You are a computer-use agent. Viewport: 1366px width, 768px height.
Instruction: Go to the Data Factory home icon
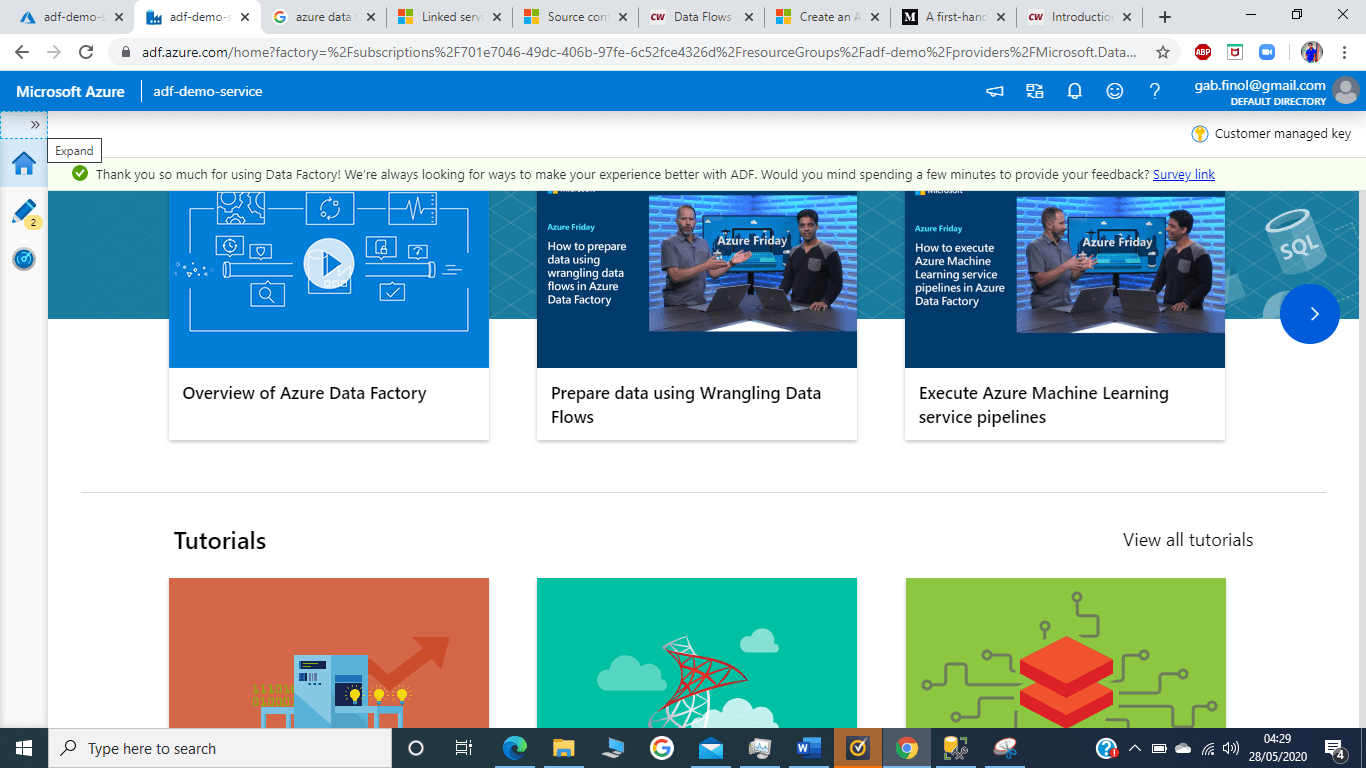(x=24, y=164)
